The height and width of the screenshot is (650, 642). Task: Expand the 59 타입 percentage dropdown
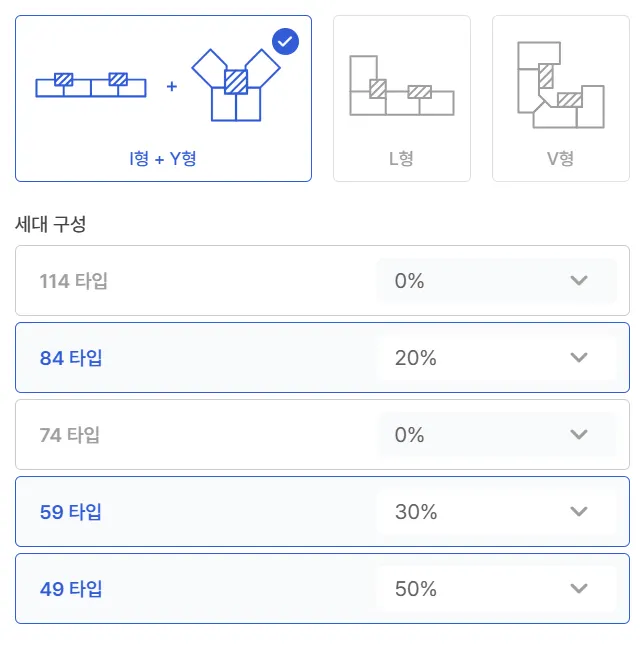pos(496,512)
